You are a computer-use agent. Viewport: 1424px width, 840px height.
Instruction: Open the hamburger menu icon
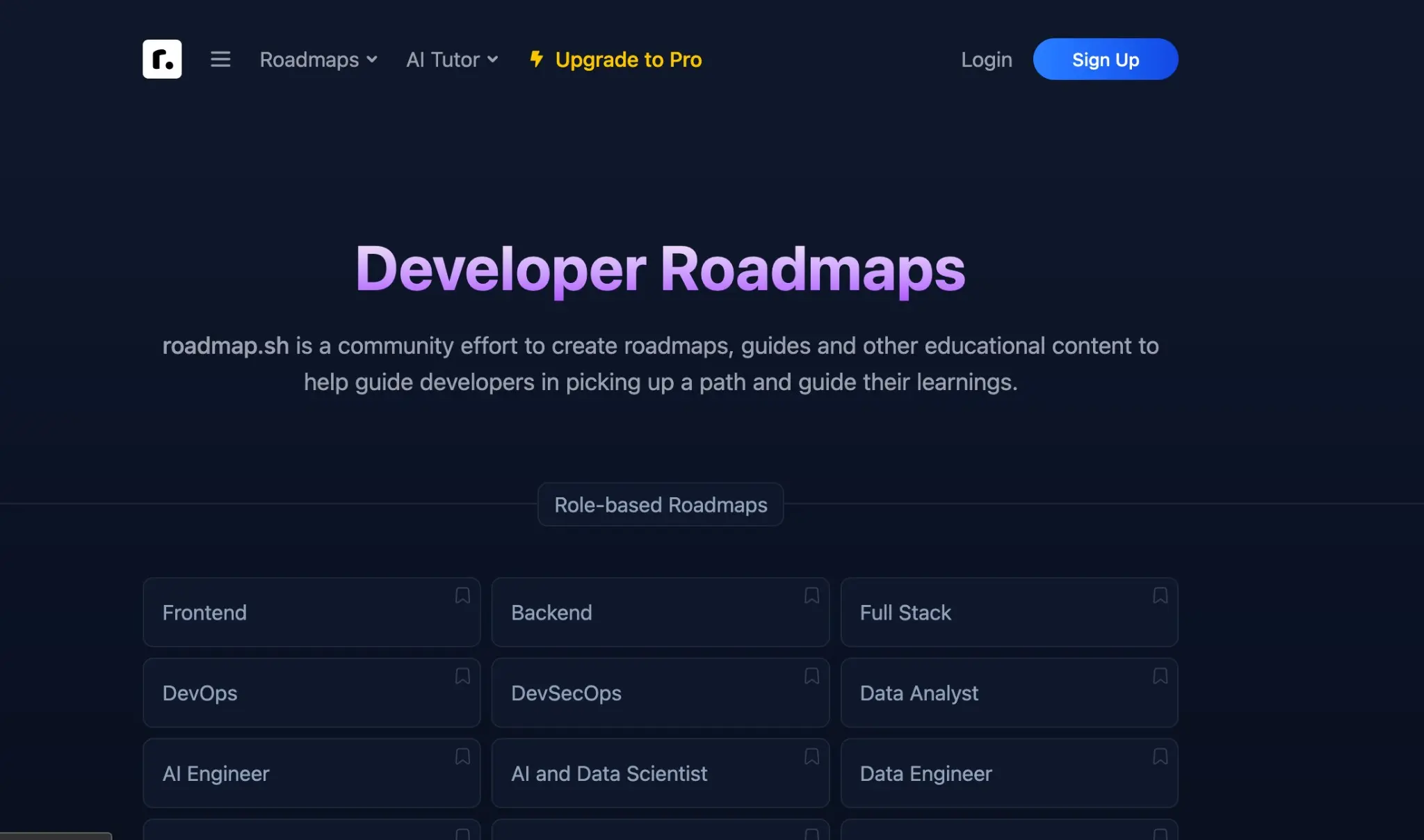[x=220, y=59]
